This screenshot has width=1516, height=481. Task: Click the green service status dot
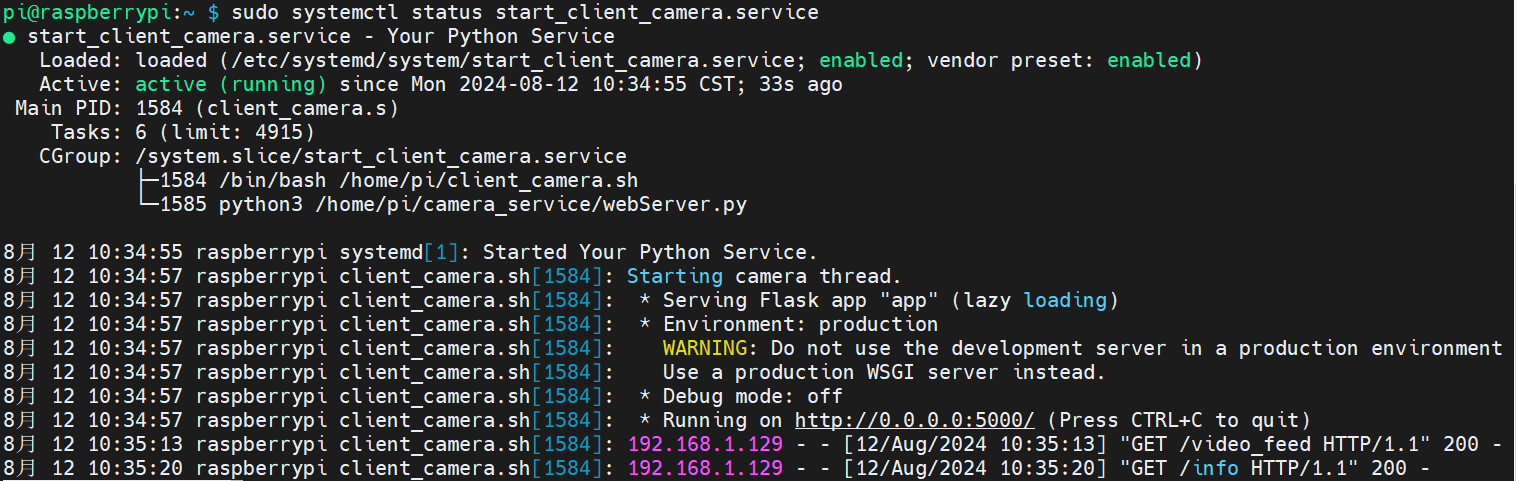[x=9, y=37]
